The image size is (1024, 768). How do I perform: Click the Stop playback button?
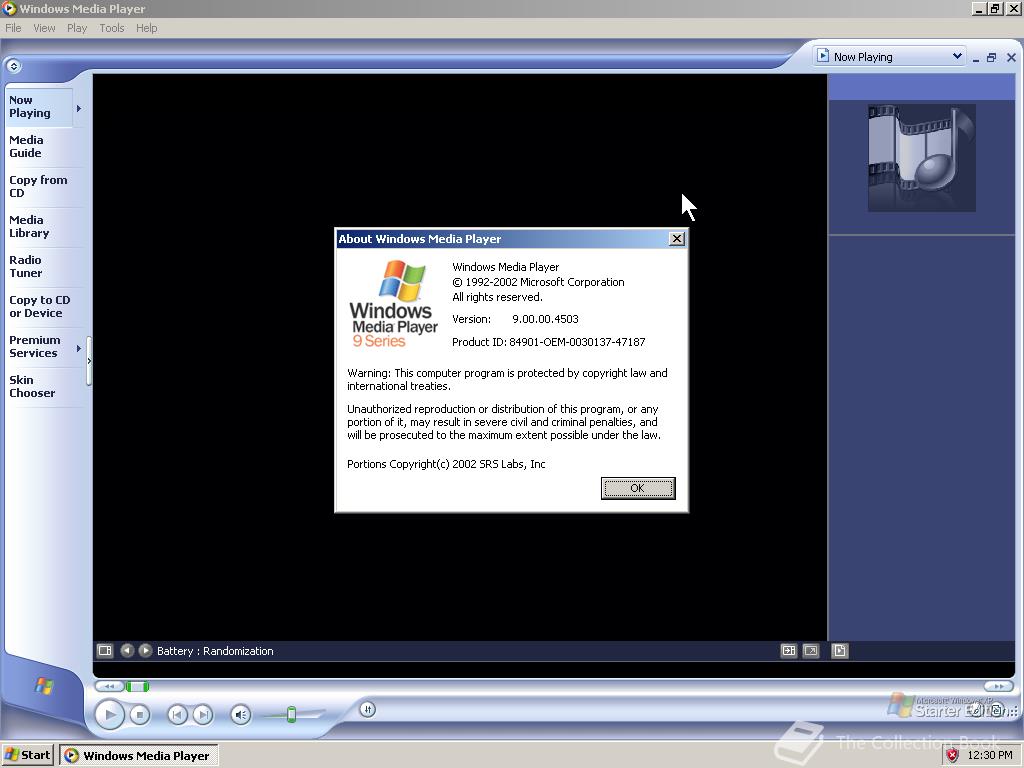coord(140,715)
